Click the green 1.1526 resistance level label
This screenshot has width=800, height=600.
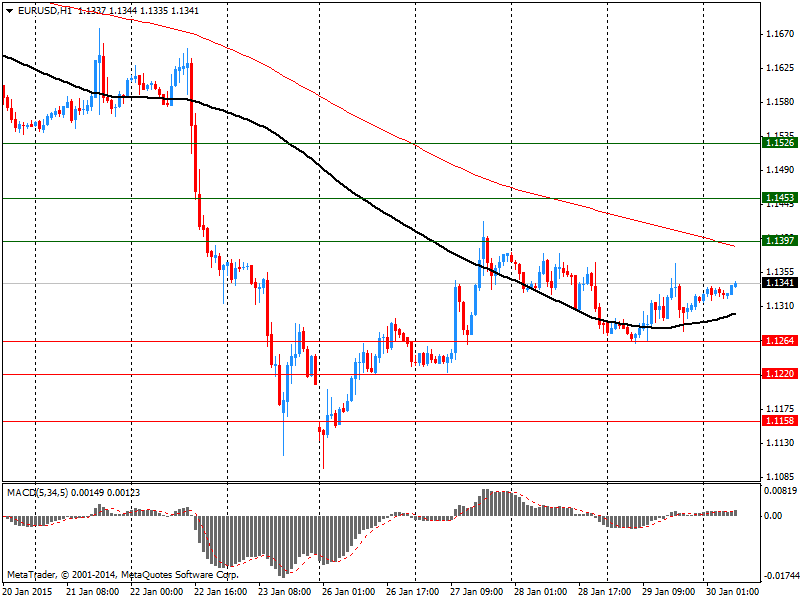(780, 143)
